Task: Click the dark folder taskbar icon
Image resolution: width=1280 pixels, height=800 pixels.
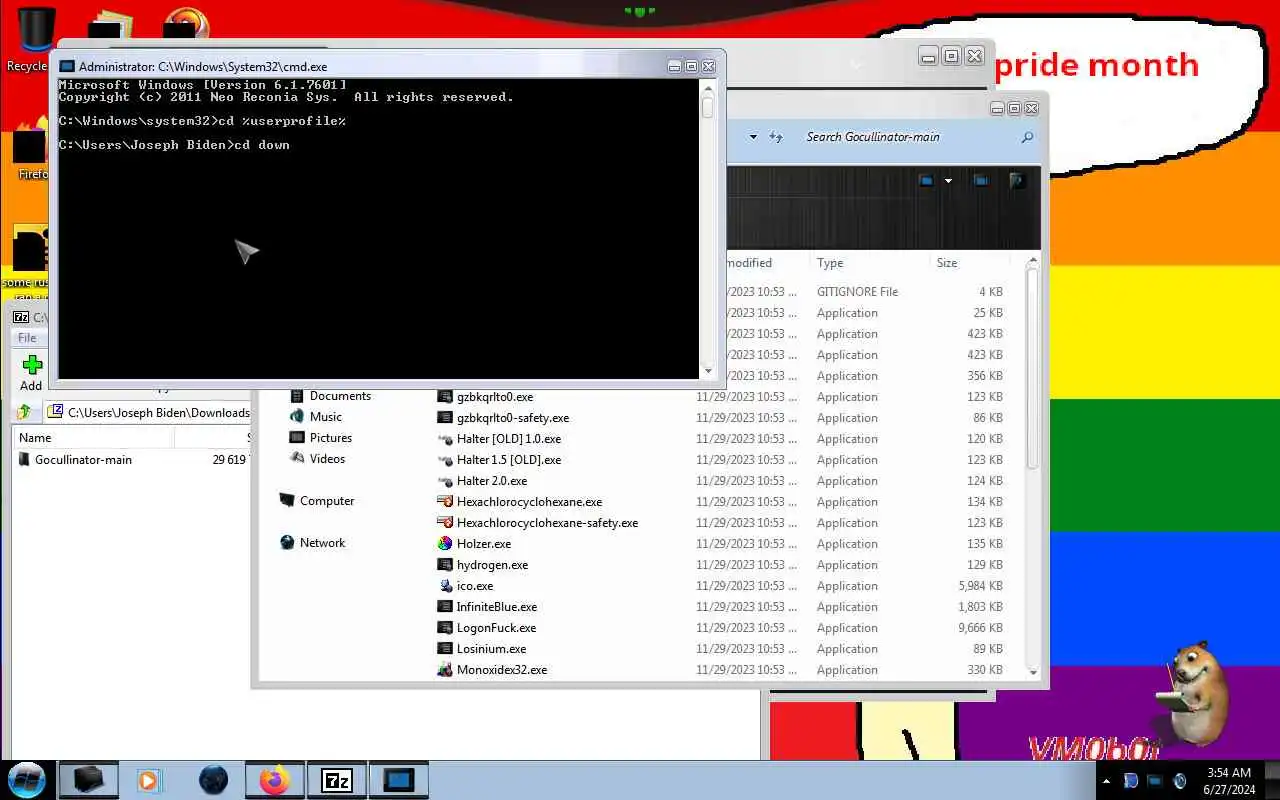Action: 89,780
